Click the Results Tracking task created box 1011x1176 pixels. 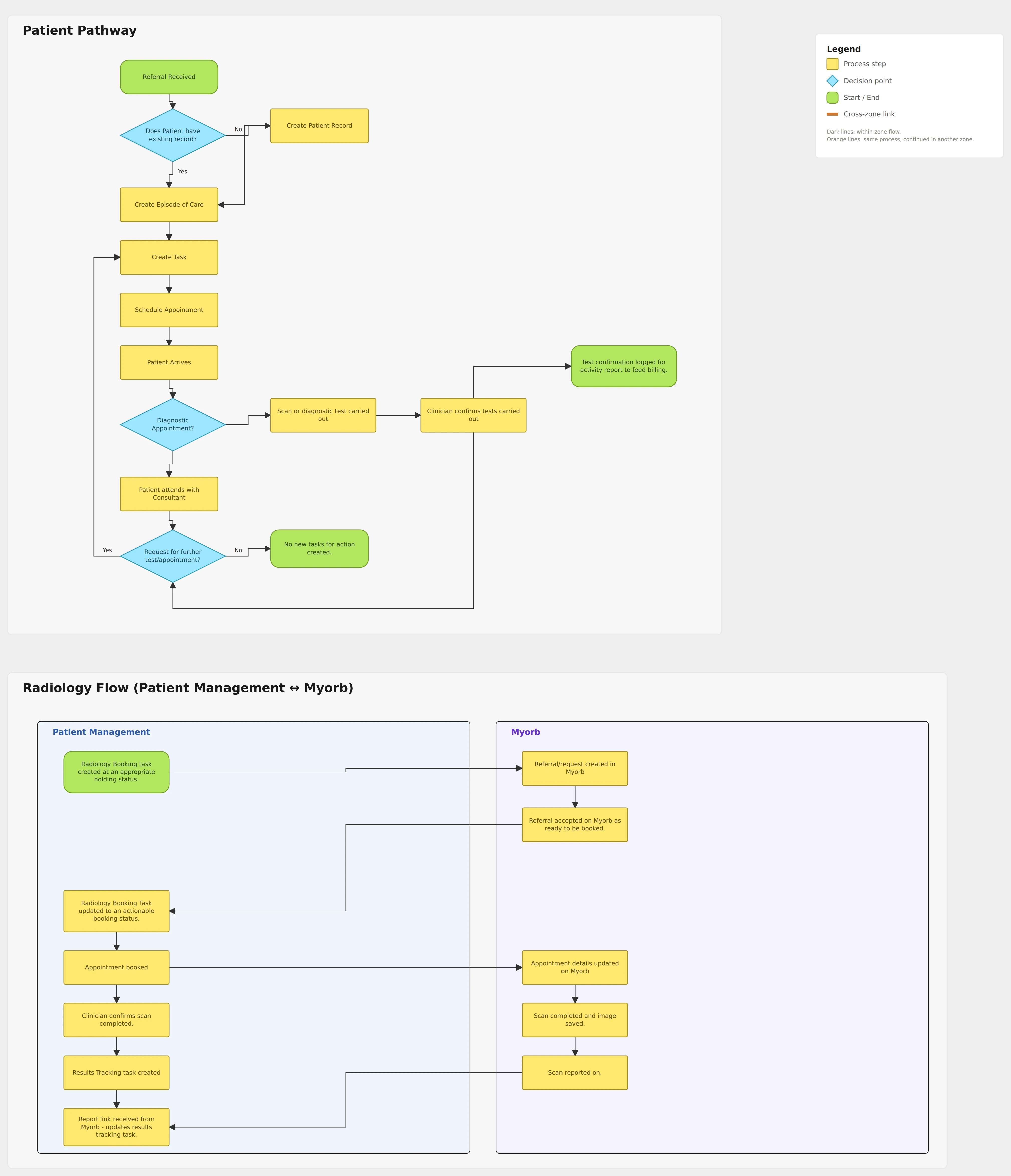coord(116,1073)
